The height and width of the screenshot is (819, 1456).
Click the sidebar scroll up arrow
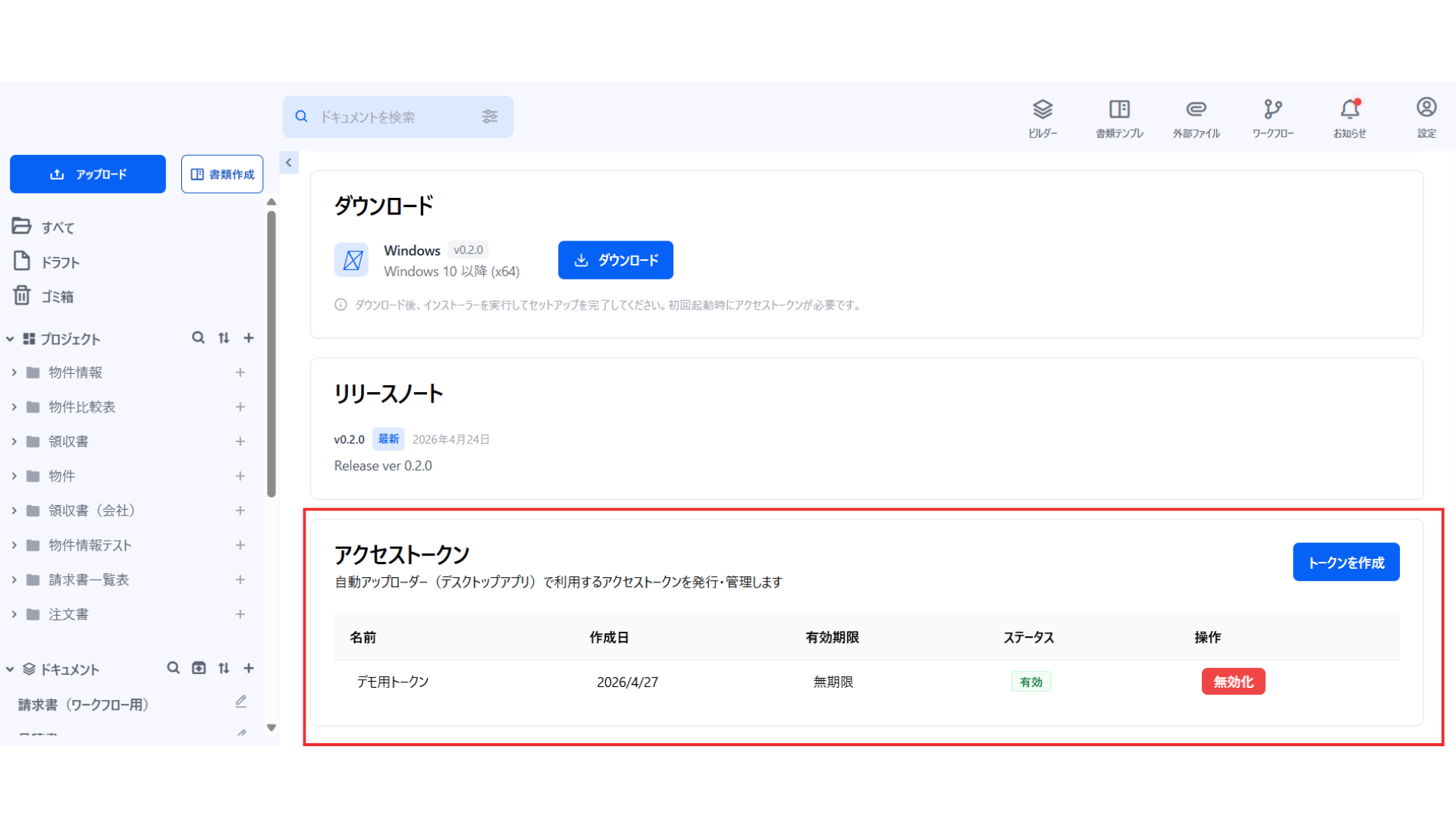click(271, 202)
